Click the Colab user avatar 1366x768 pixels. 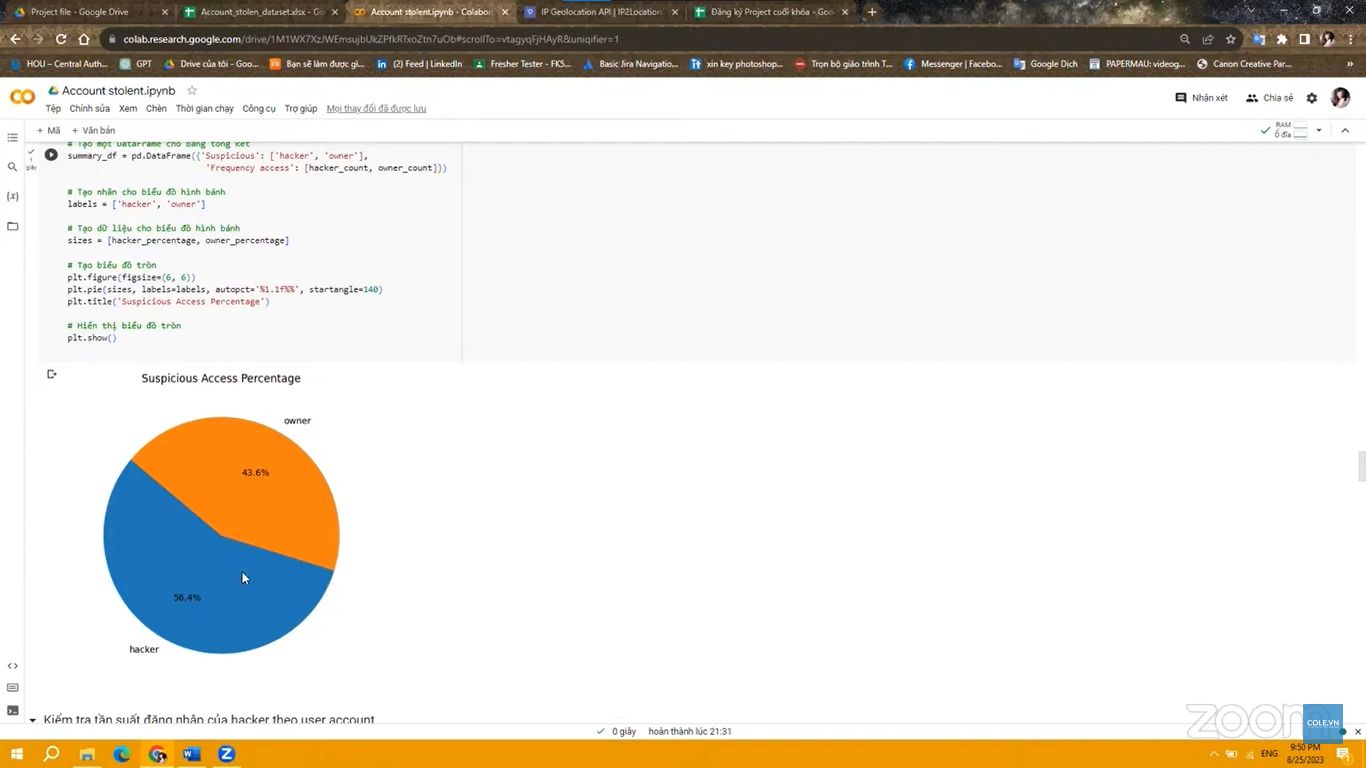tap(1341, 97)
